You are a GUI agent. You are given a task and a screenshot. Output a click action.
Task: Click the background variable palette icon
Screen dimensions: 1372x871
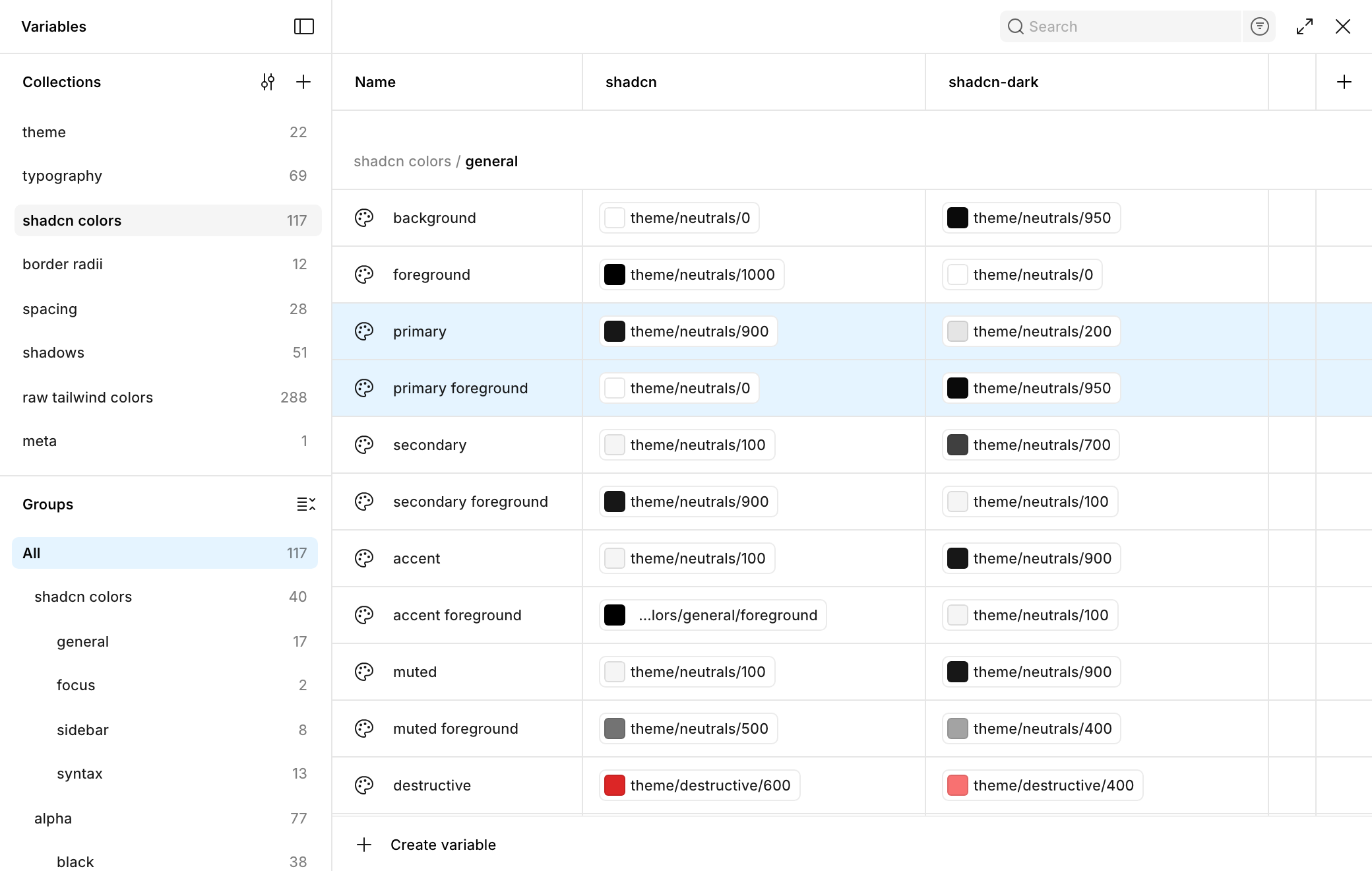[x=364, y=218]
